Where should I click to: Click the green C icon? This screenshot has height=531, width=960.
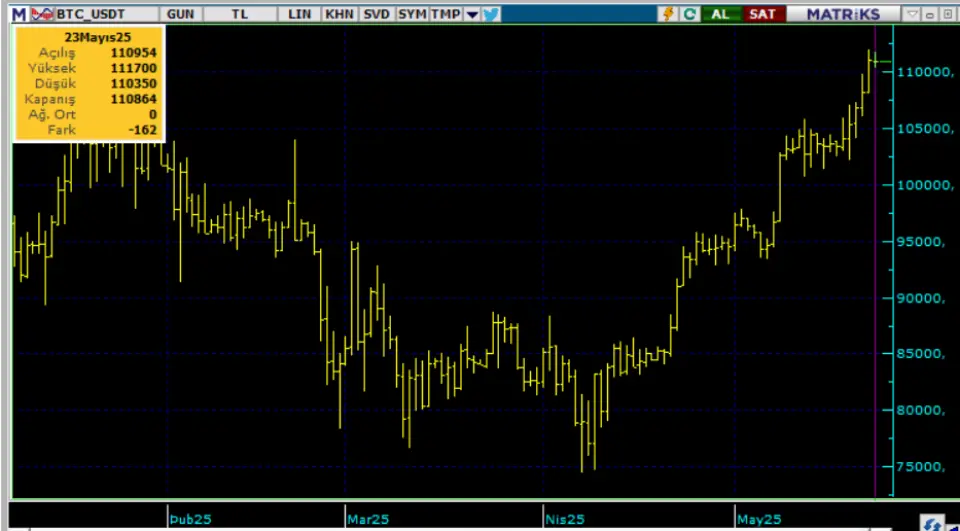coord(689,14)
